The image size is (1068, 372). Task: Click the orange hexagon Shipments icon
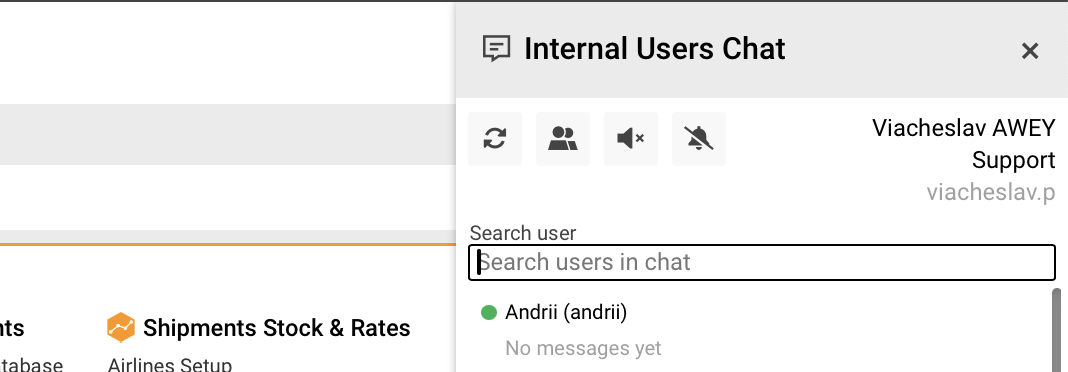pos(121,328)
